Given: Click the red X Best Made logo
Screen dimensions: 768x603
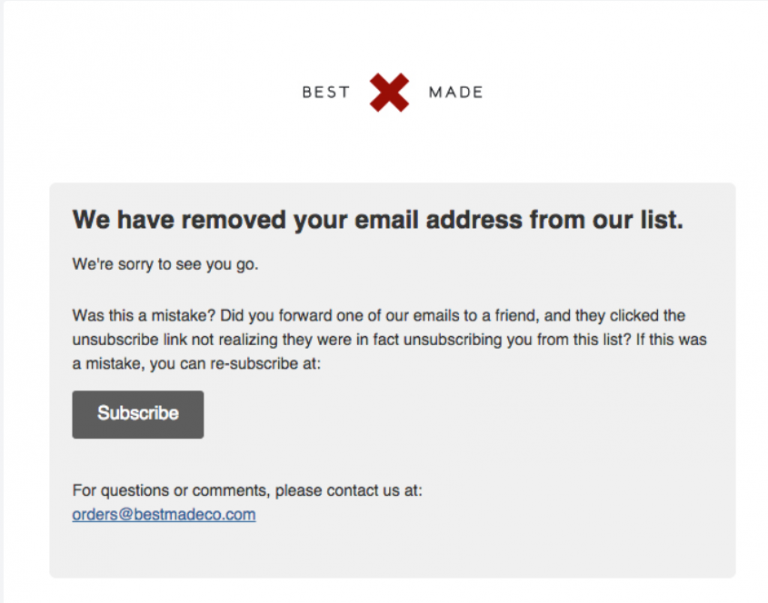Looking at the screenshot, I should coord(389,93).
